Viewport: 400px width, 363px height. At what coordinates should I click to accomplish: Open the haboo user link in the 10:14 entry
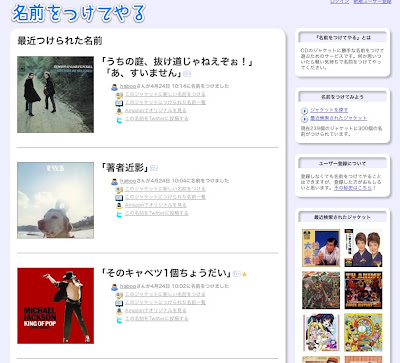[x=128, y=86]
